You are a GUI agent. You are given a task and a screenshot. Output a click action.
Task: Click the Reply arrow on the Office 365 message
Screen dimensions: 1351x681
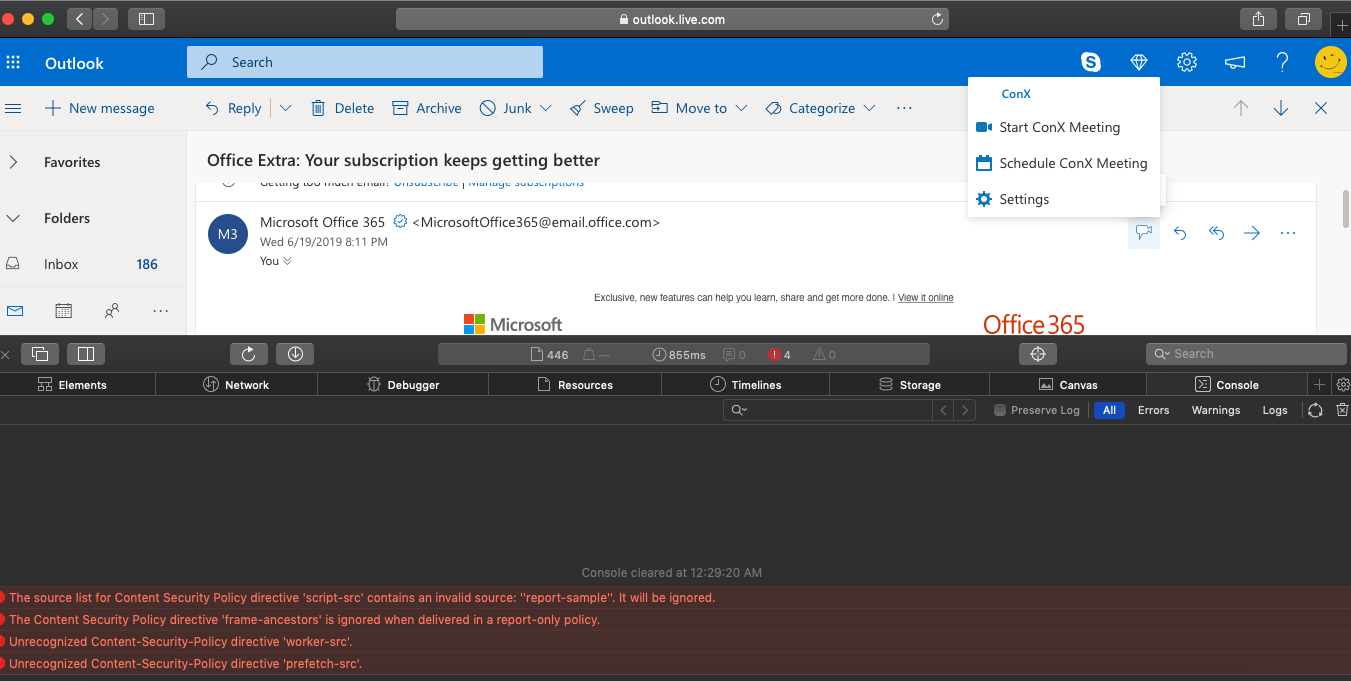1180,232
